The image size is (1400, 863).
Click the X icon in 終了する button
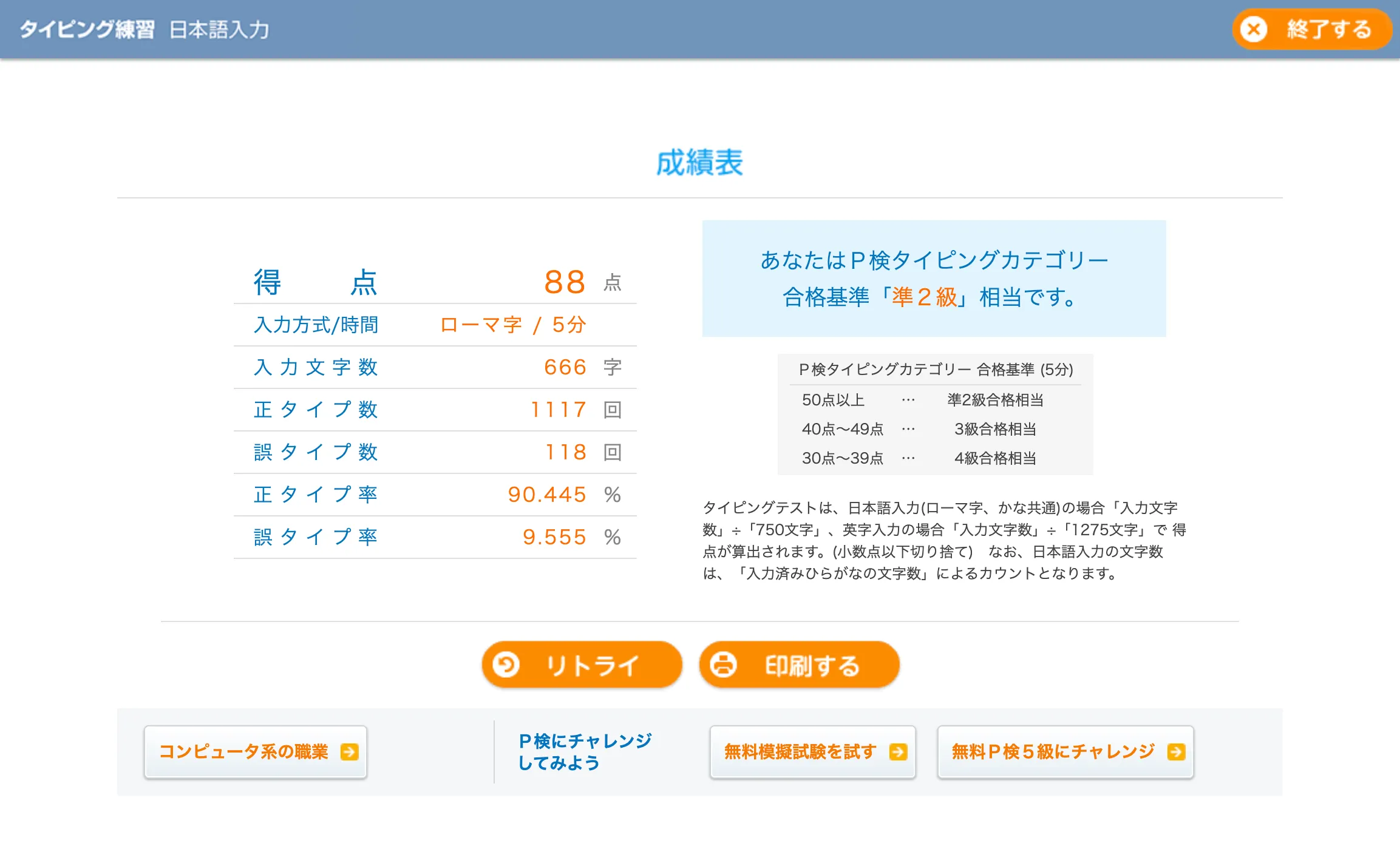[x=1254, y=29]
